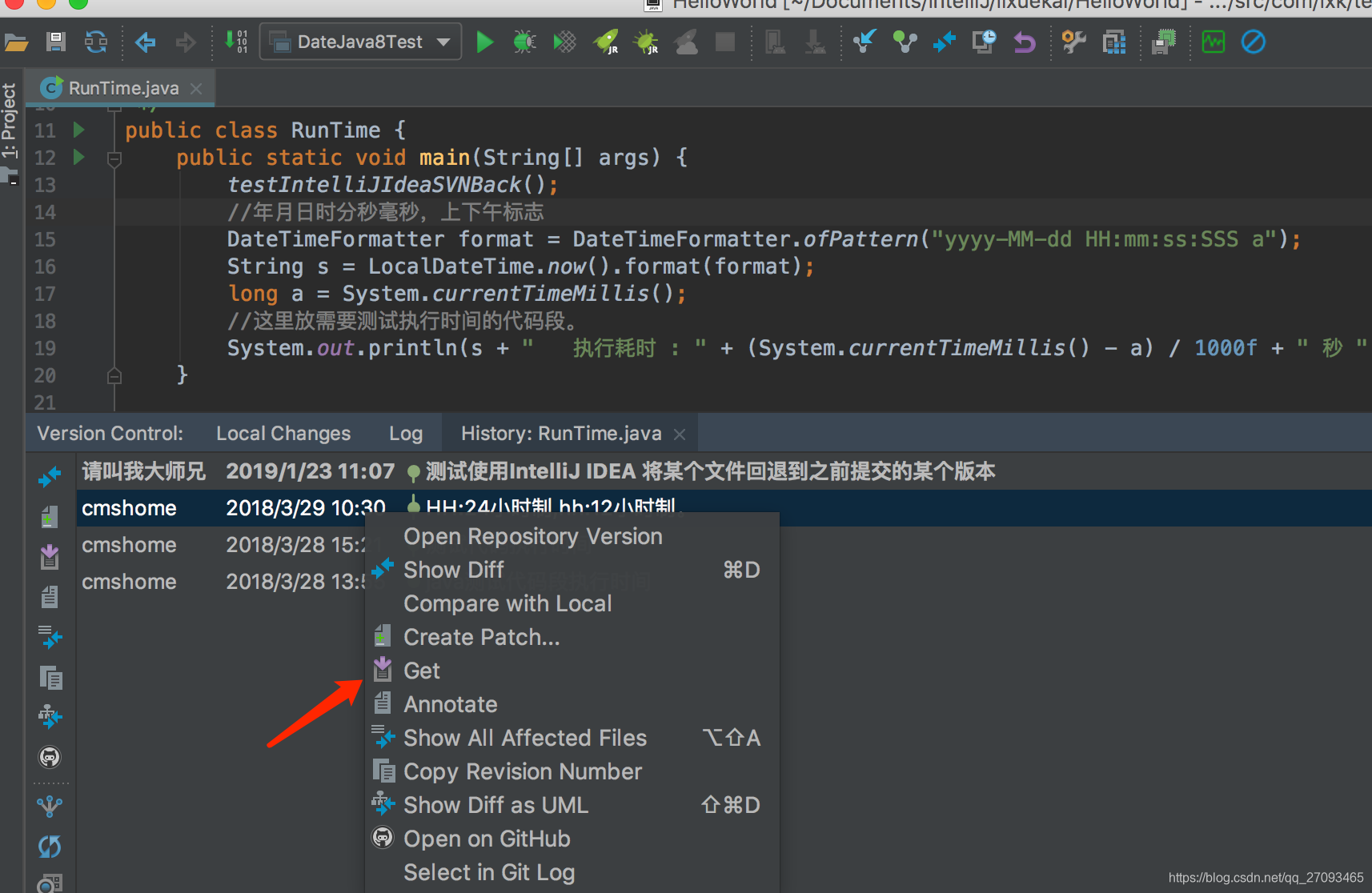This screenshot has height=893, width=1372.
Task: Click the Annotate icon in History sidebar
Action: point(50,597)
